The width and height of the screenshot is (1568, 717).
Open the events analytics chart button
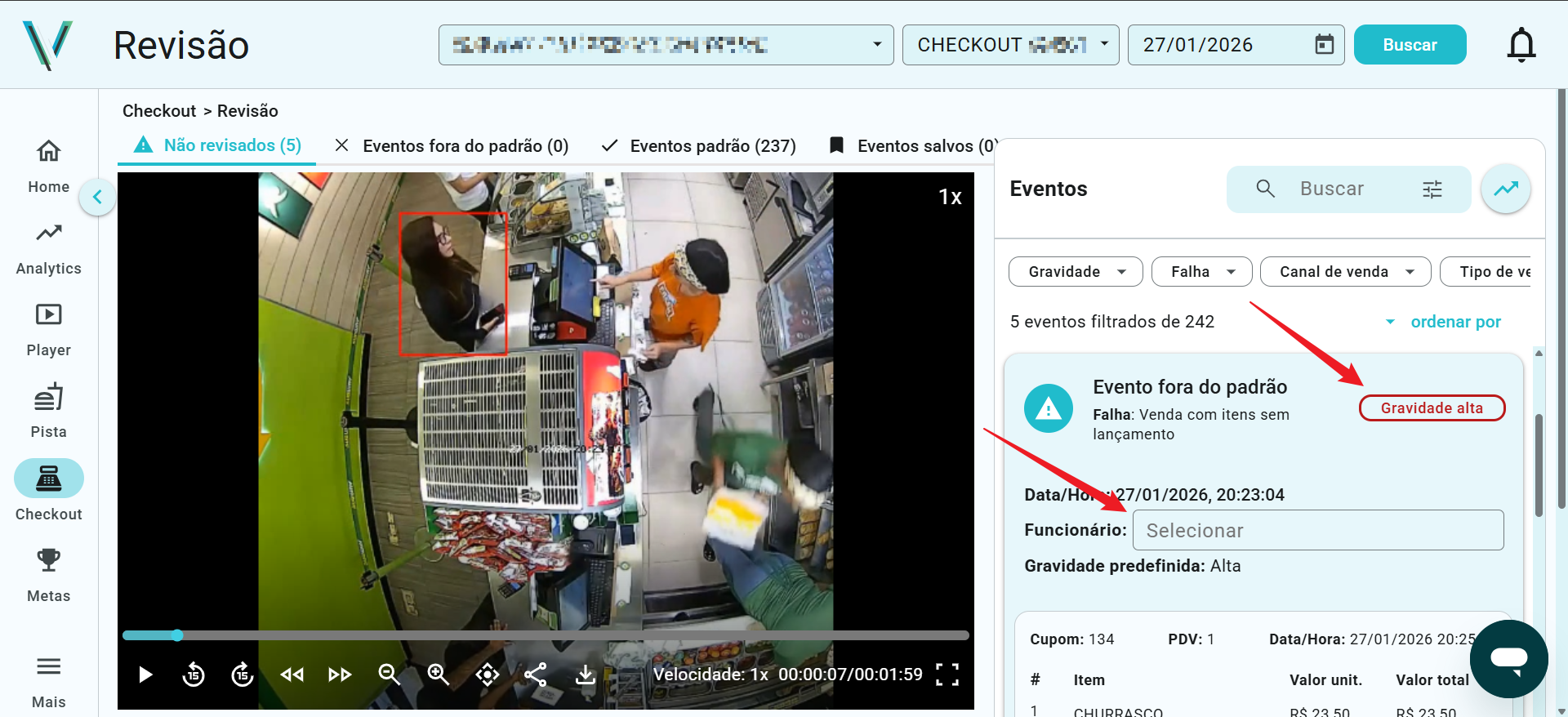[1506, 189]
